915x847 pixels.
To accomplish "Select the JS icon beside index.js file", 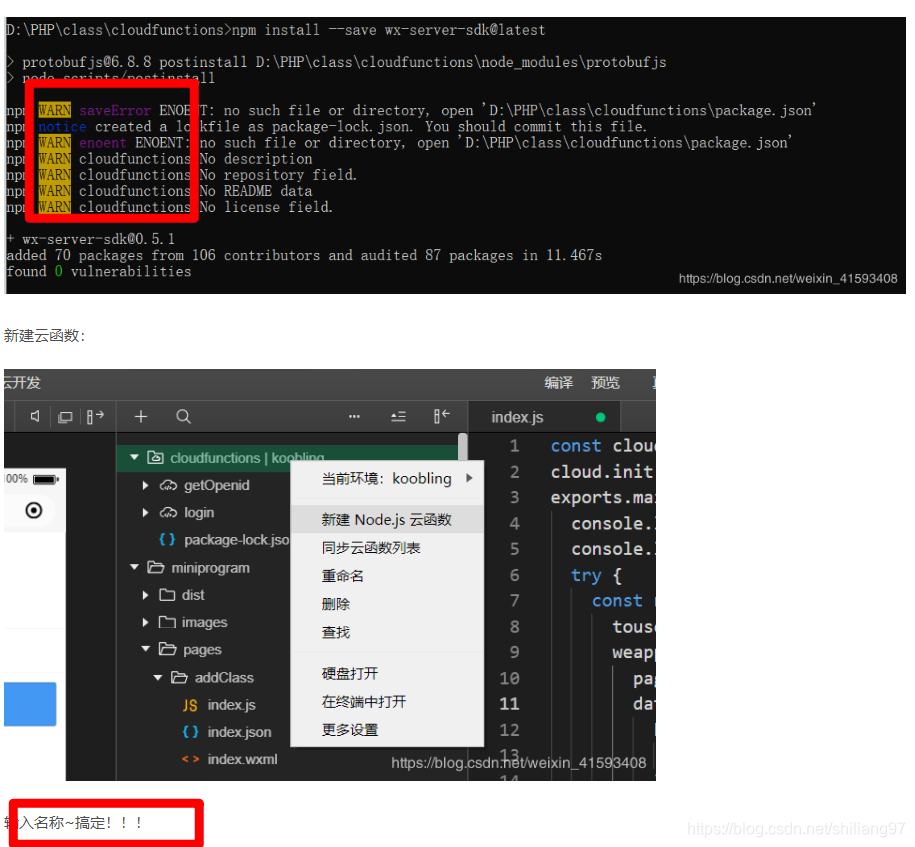I will [191, 703].
